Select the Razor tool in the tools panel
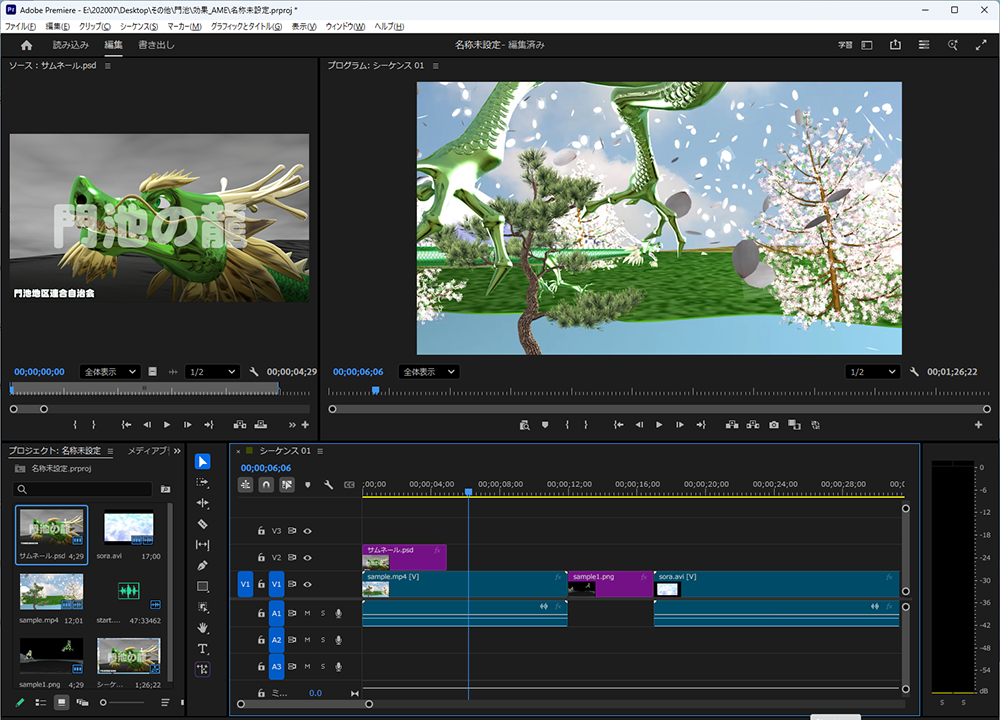The width and height of the screenshot is (1000, 720). coord(203,524)
